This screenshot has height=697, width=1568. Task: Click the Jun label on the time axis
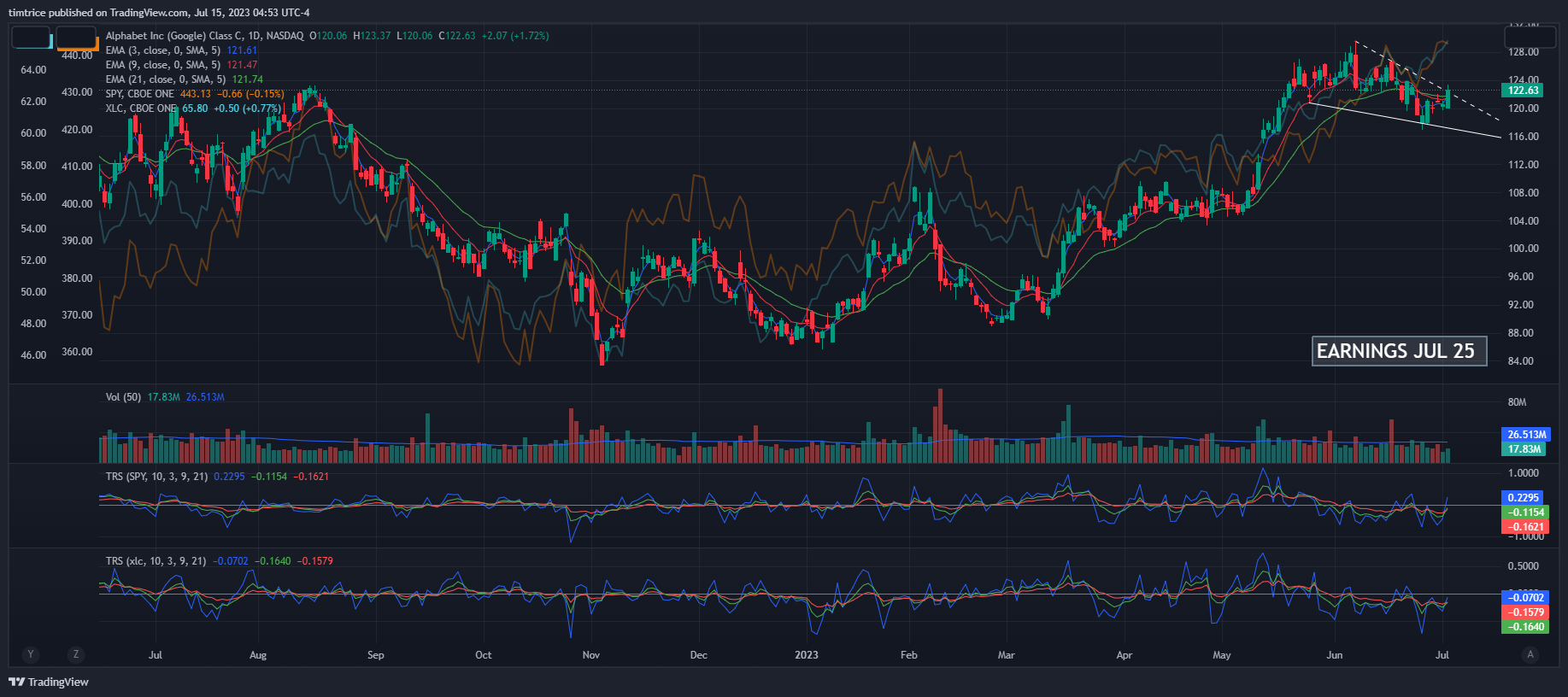pos(1335,655)
